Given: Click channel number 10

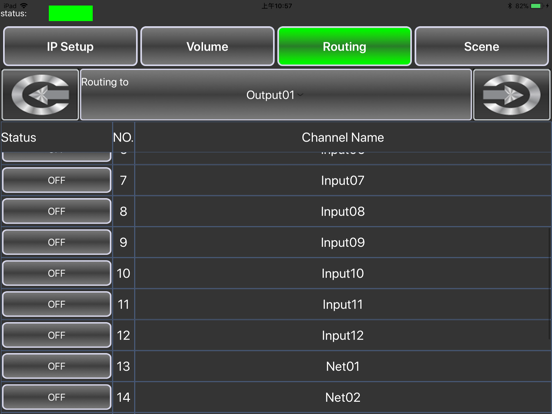Looking at the screenshot, I should (123, 274).
